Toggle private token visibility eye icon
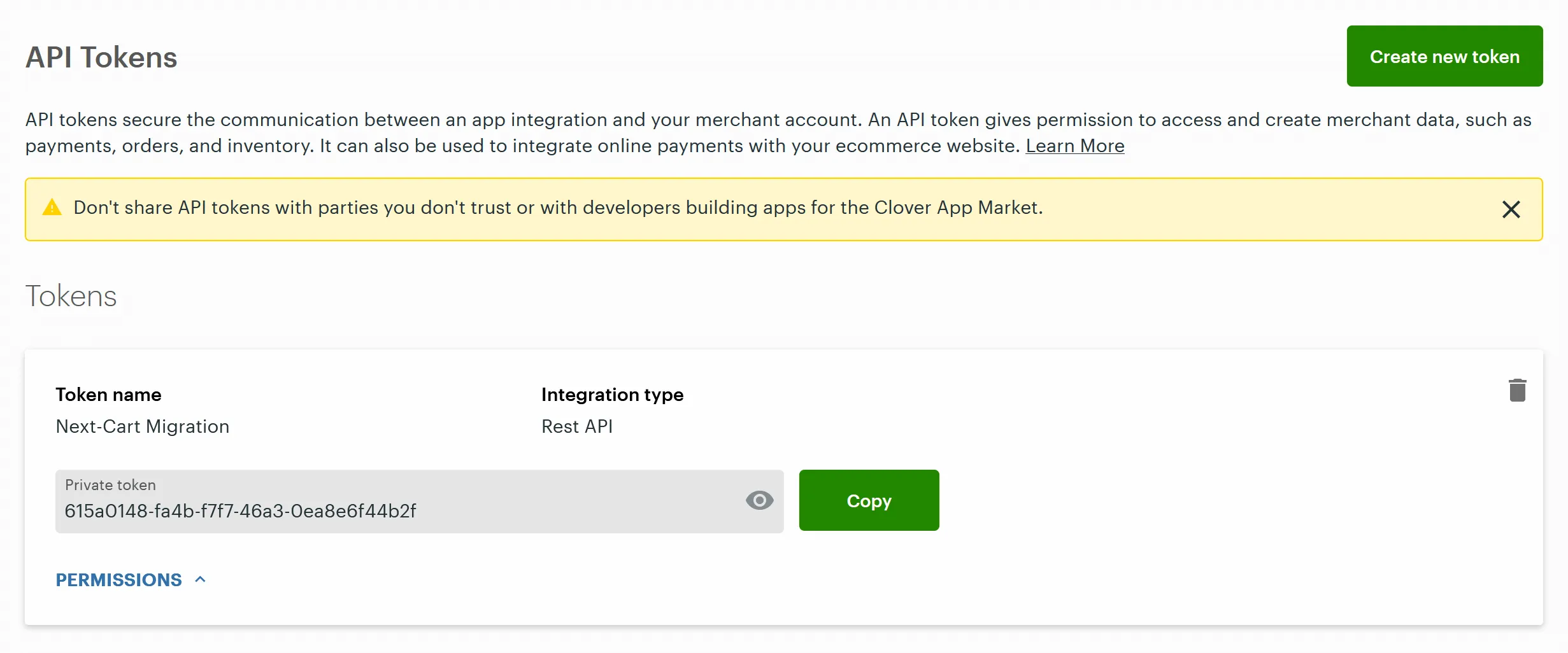 pos(759,500)
